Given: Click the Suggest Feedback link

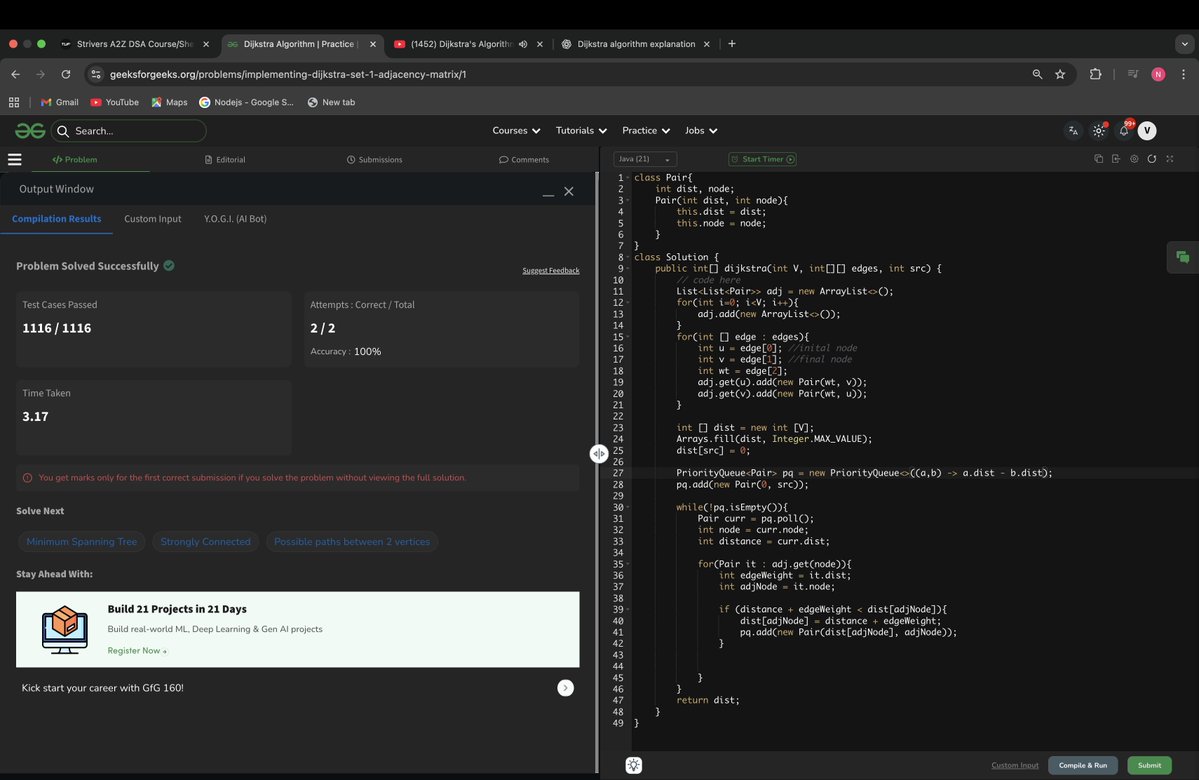Looking at the screenshot, I should click(x=551, y=271).
